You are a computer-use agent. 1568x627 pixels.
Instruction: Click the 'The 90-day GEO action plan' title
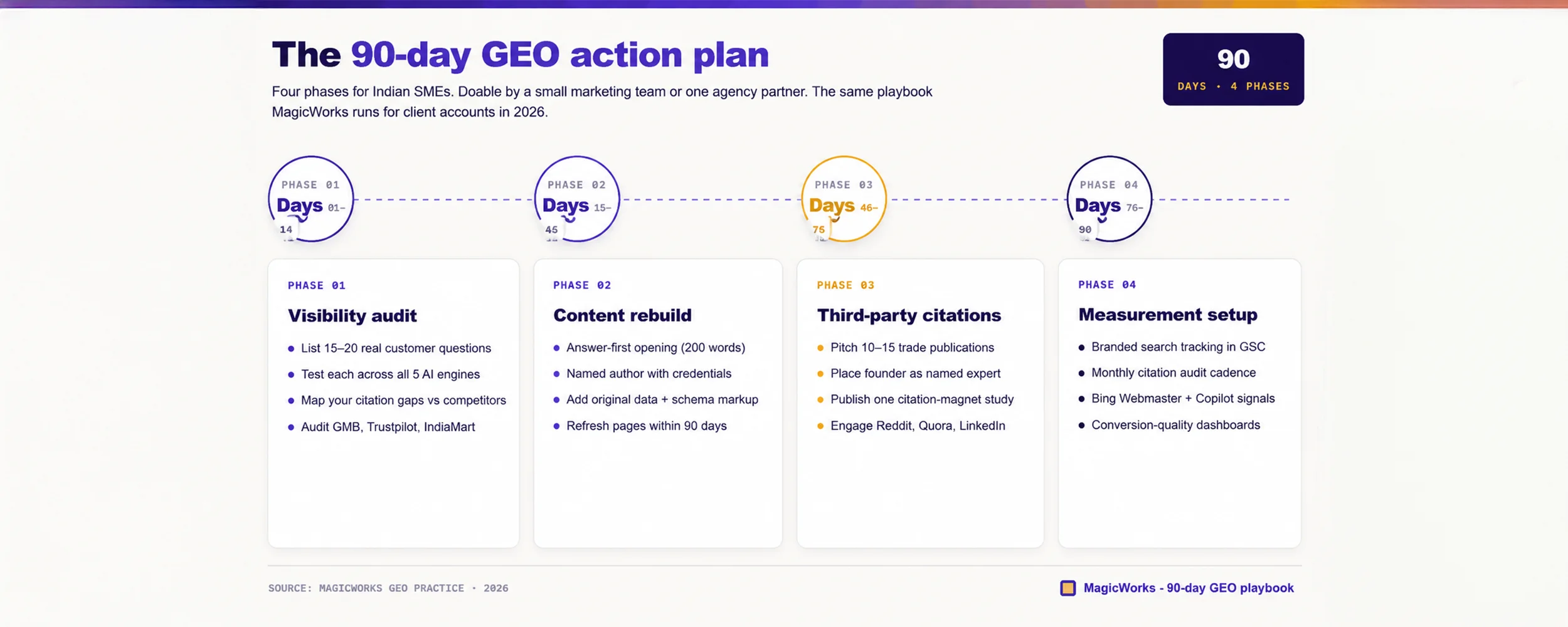pos(520,55)
